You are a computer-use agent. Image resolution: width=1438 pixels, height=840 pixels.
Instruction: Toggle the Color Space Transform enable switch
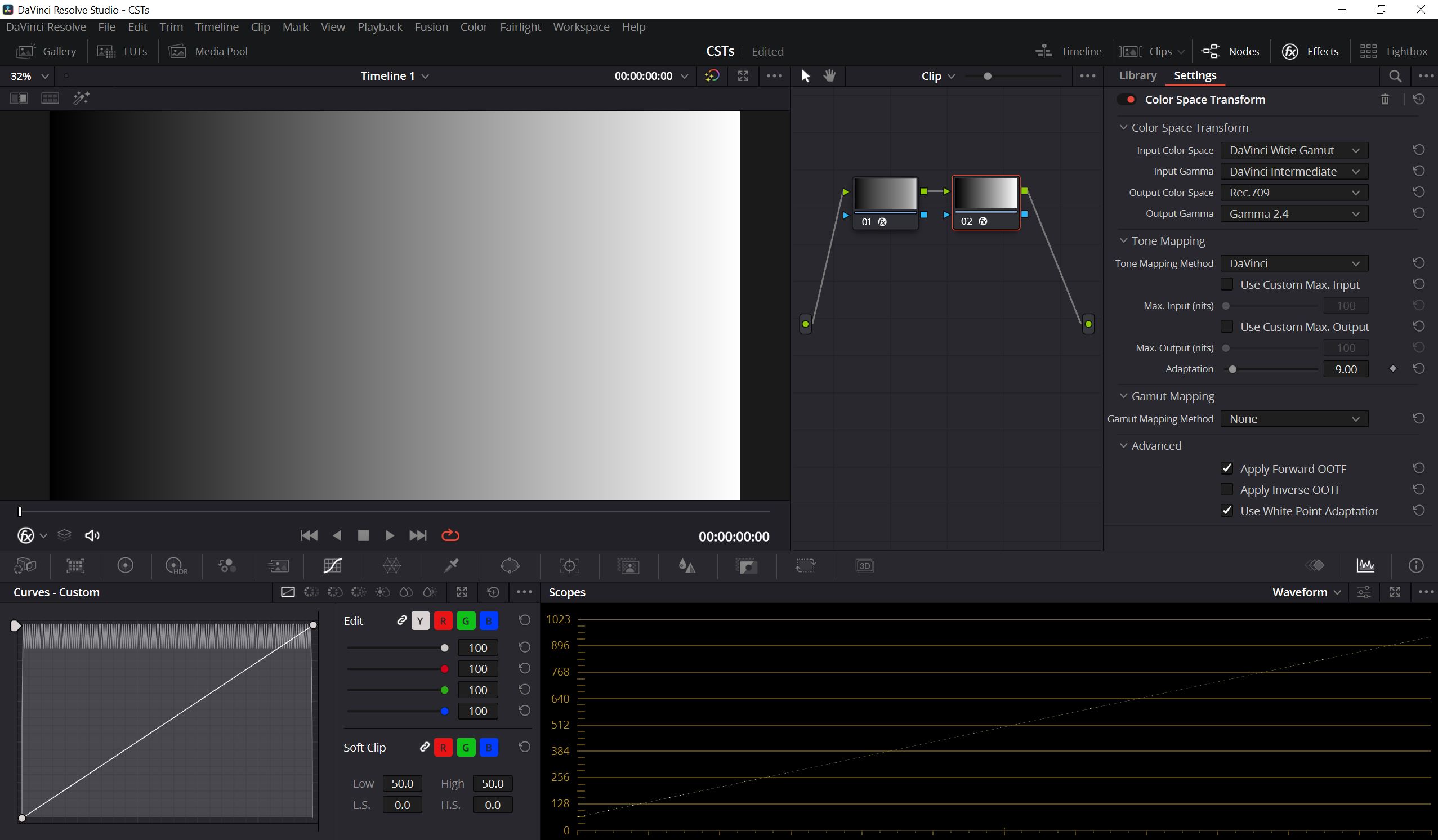click(x=1127, y=100)
